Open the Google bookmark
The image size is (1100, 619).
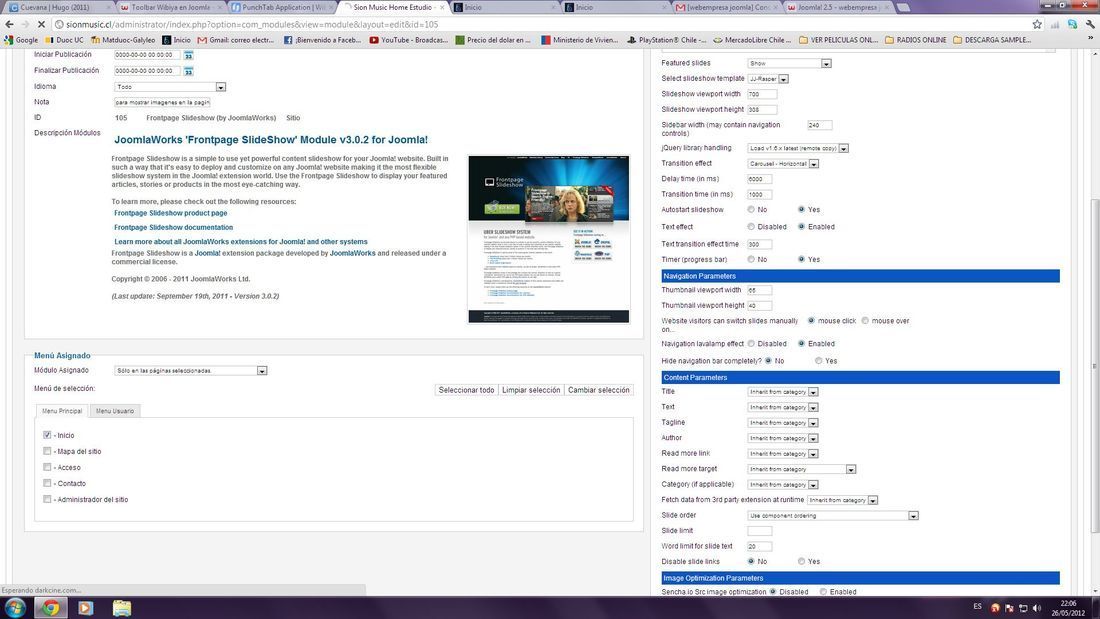pyautogui.click(x=21, y=40)
